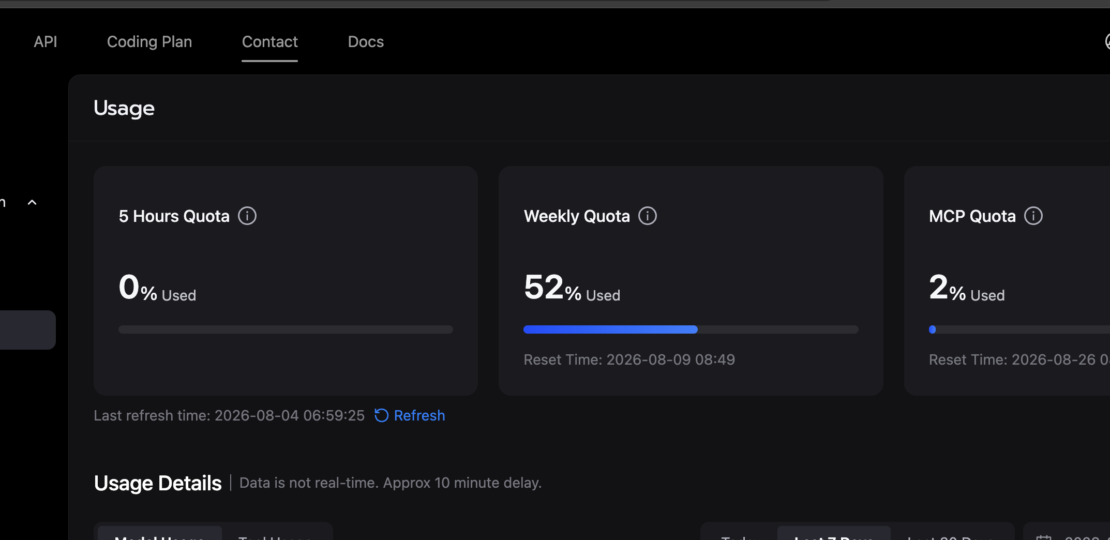Click the MCP Quota label
This screenshot has width=1110, height=540.
click(x=973, y=217)
